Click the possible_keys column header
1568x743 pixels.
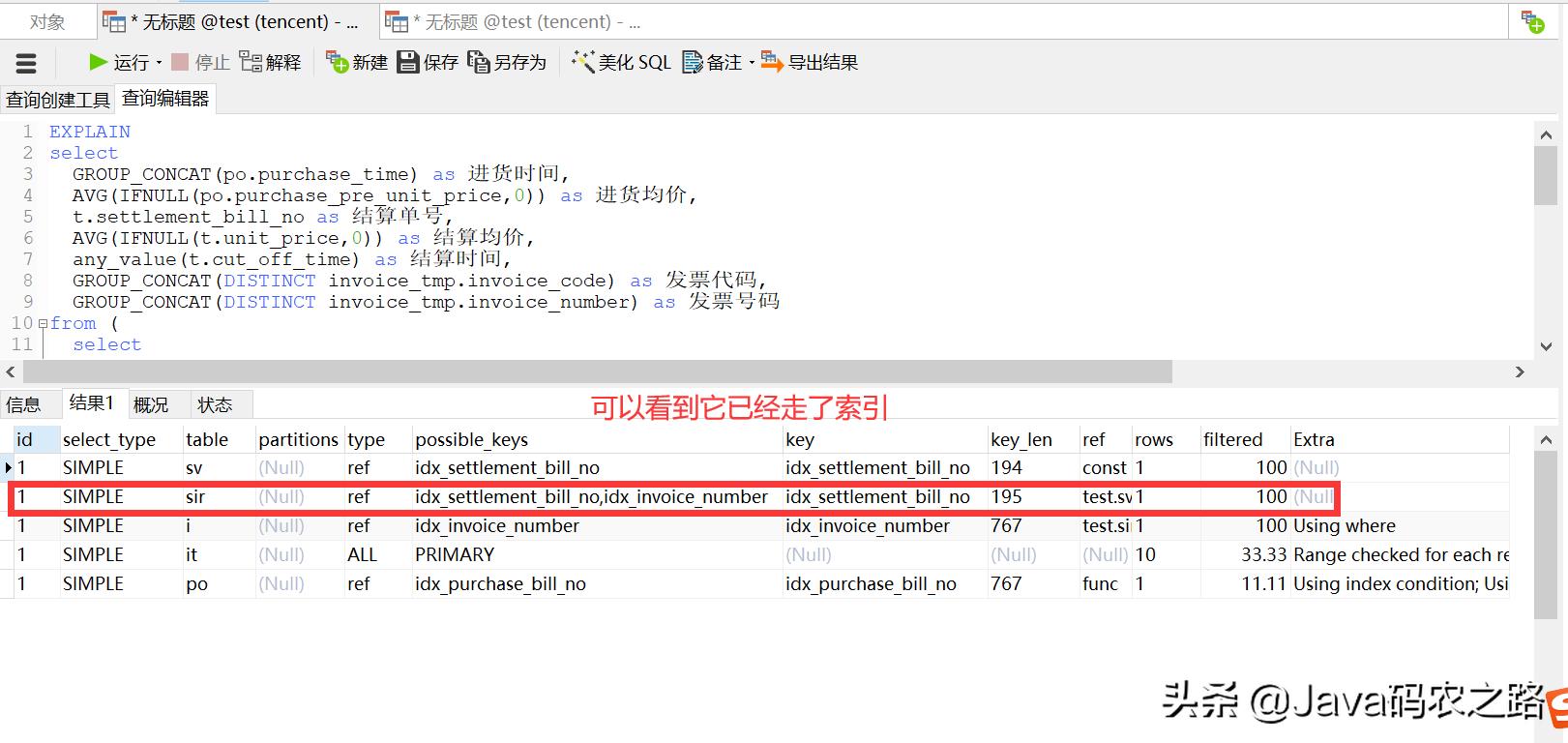[x=472, y=440]
